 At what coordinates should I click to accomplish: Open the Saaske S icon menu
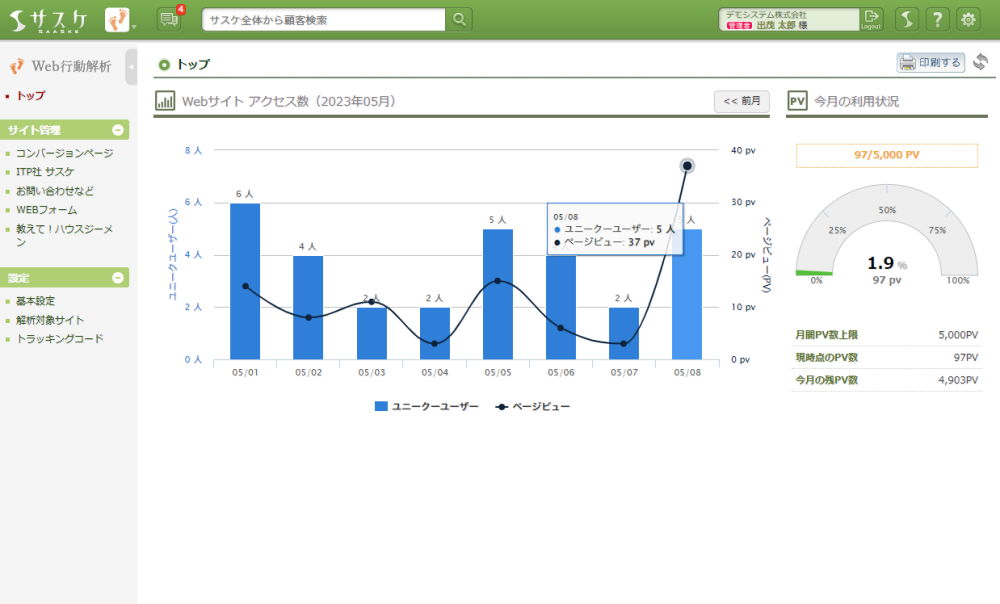coord(905,19)
